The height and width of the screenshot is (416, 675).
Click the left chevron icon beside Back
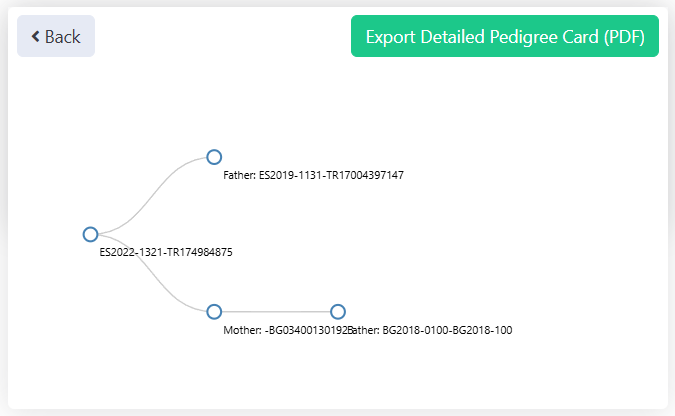coord(36,37)
